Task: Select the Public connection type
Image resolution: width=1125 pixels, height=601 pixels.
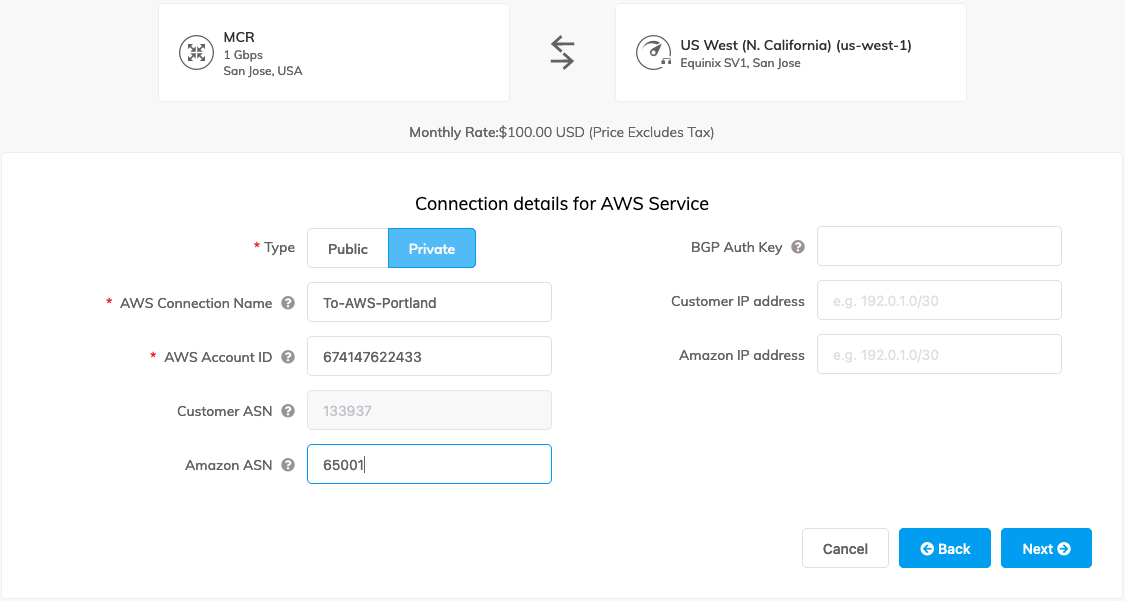Action: click(348, 249)
